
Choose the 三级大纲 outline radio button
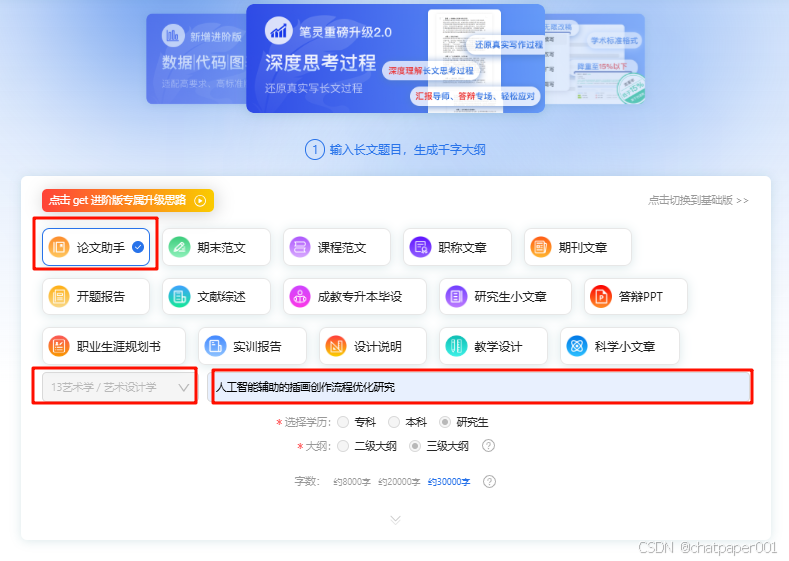tap(415, 446)
